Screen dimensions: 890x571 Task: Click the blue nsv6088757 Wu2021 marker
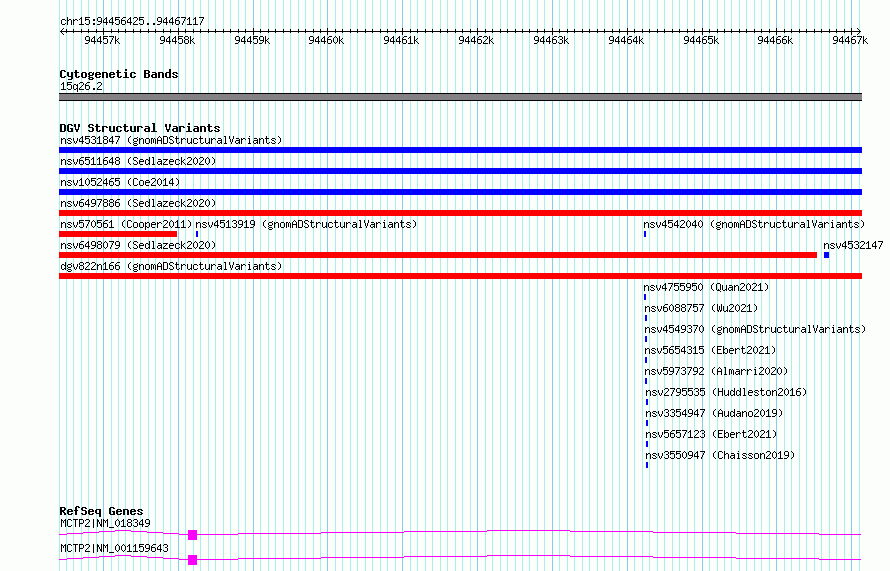646,318
